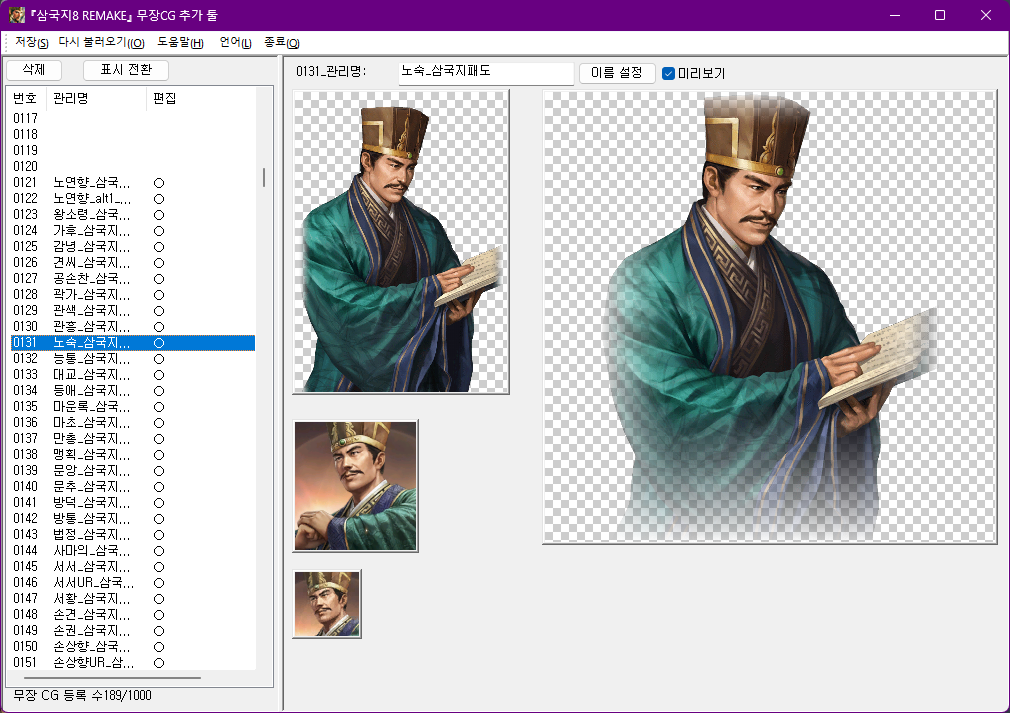Select row 0132 능통
The width and height of the screenshot is (1010, 713).
133,358
